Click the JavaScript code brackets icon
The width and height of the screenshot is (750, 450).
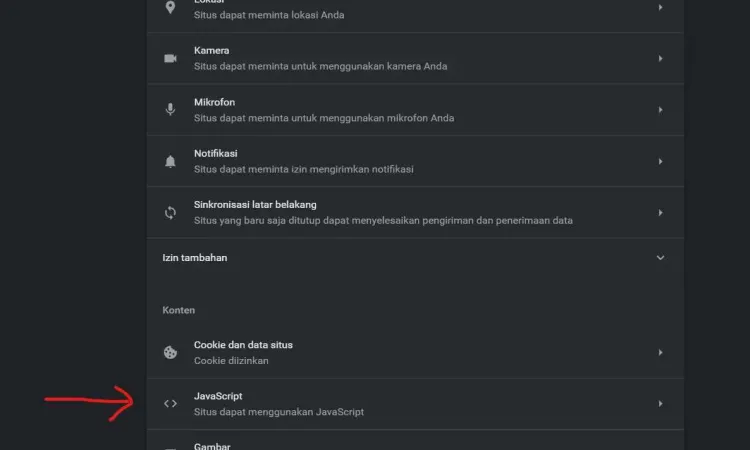click(x=170, y=404)
